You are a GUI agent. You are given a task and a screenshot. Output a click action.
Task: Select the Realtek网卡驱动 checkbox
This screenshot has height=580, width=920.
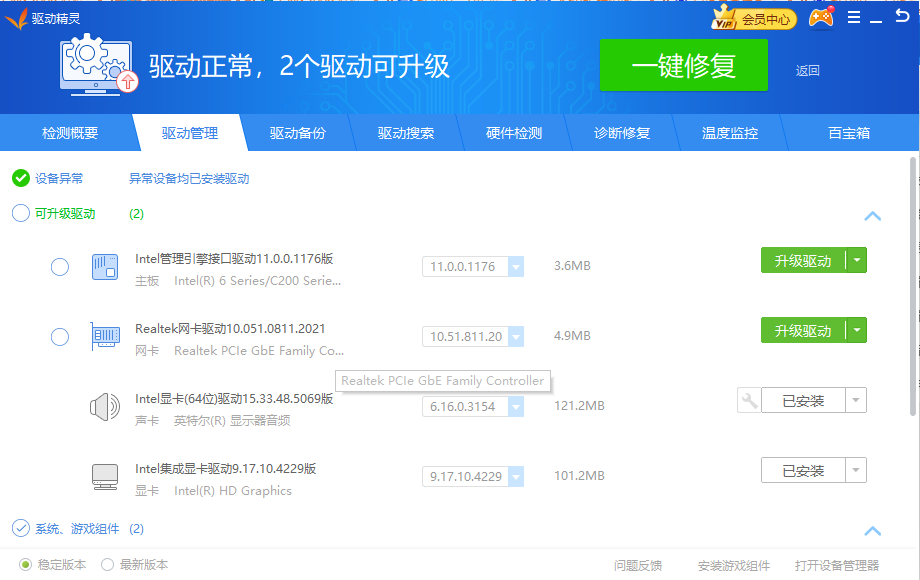click(x=60, y=337)
